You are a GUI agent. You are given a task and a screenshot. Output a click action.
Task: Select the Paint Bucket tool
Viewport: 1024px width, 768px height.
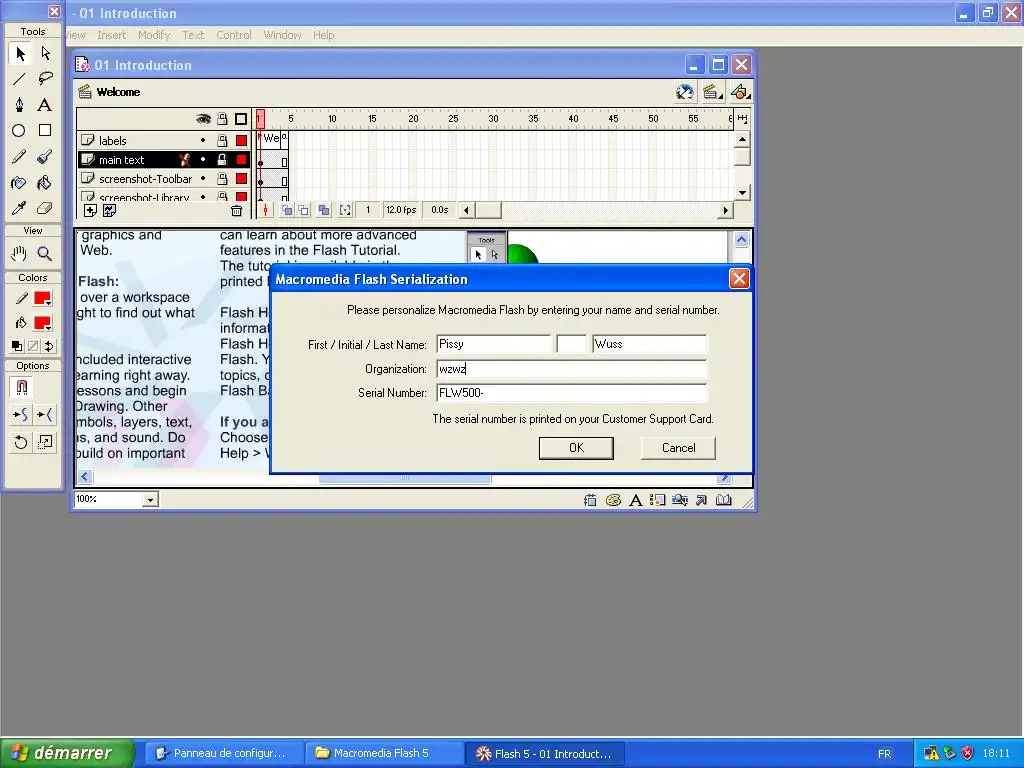point(45,183)
